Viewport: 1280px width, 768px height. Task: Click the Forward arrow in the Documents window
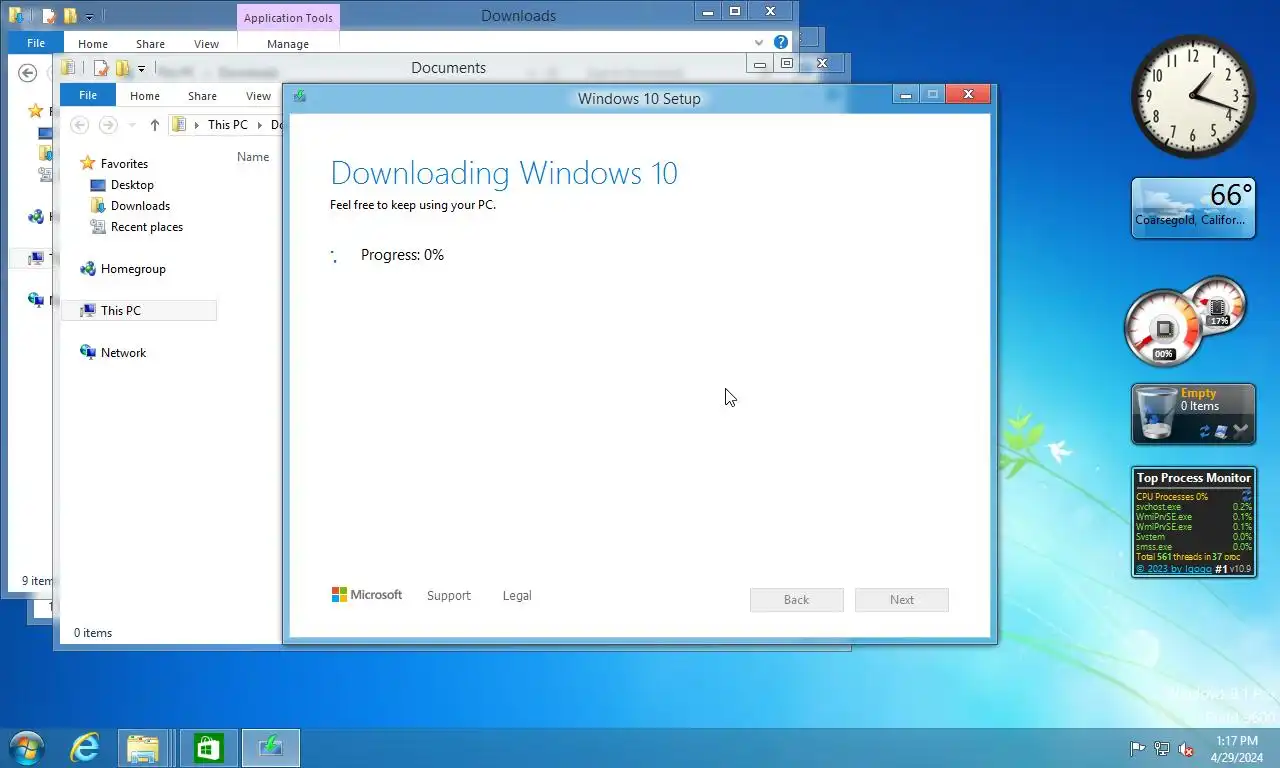tap(108, 125)
